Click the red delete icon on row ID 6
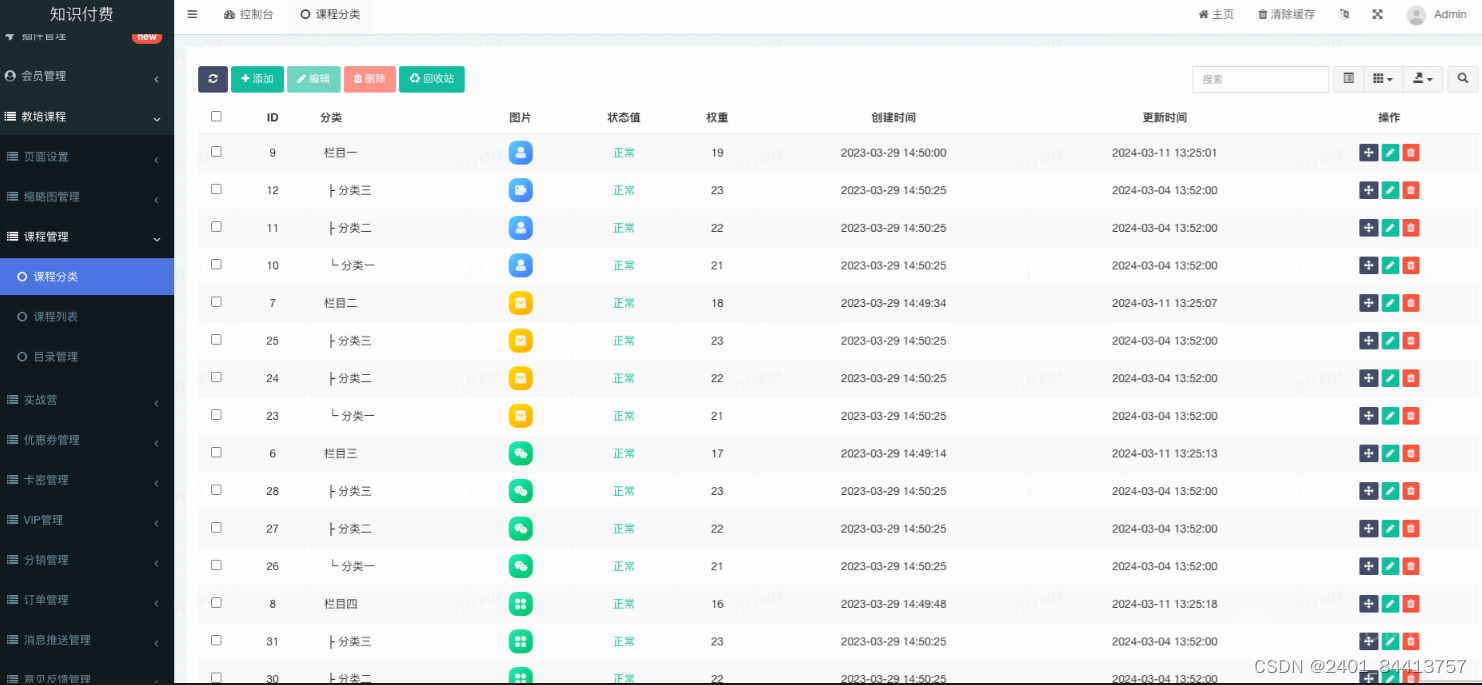This screenshot has height=685, width=1482. (x=1411, y=452)
